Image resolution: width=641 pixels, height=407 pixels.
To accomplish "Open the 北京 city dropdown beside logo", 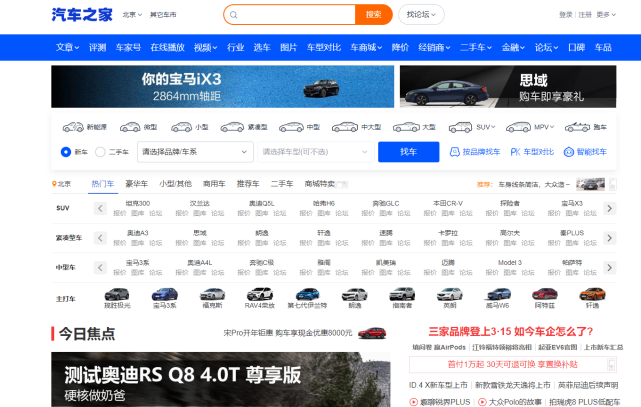I will (x=132, y=15).
